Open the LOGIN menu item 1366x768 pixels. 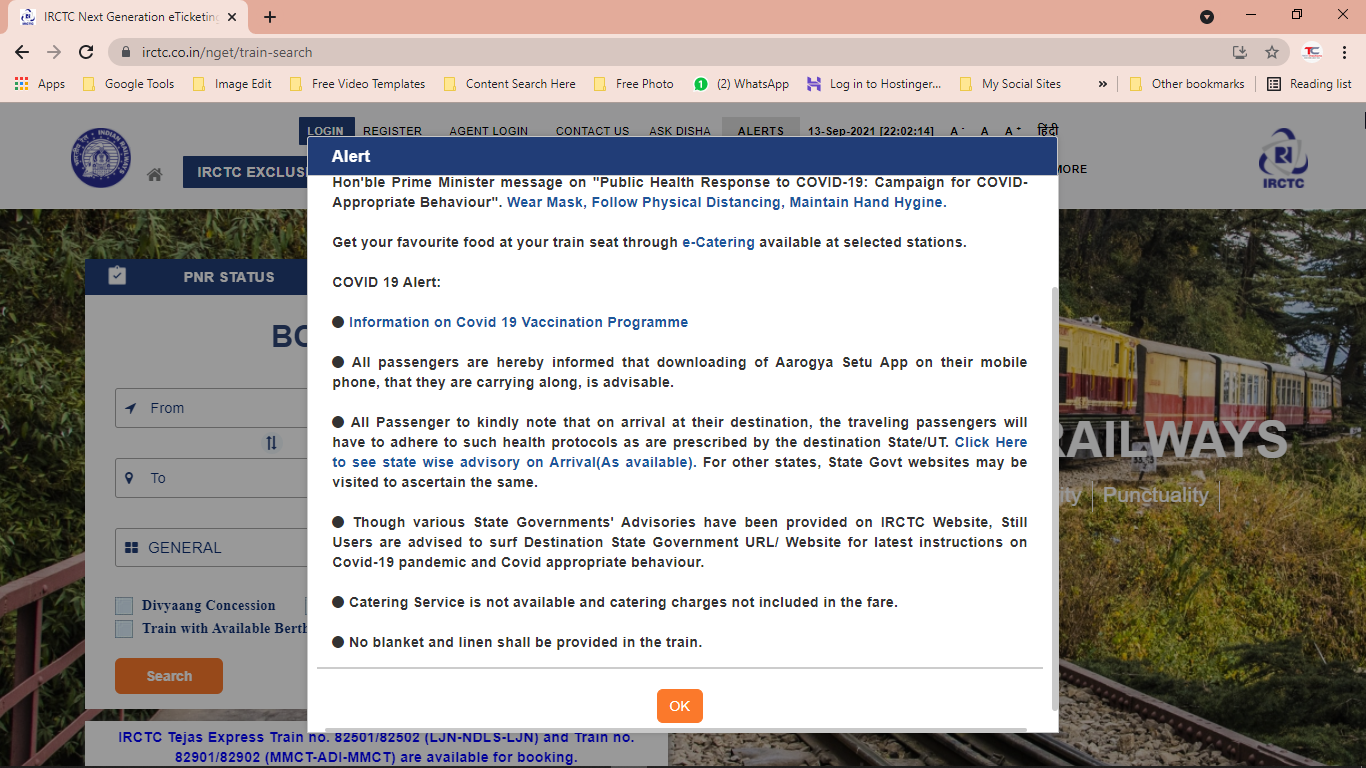pos(326,131)
